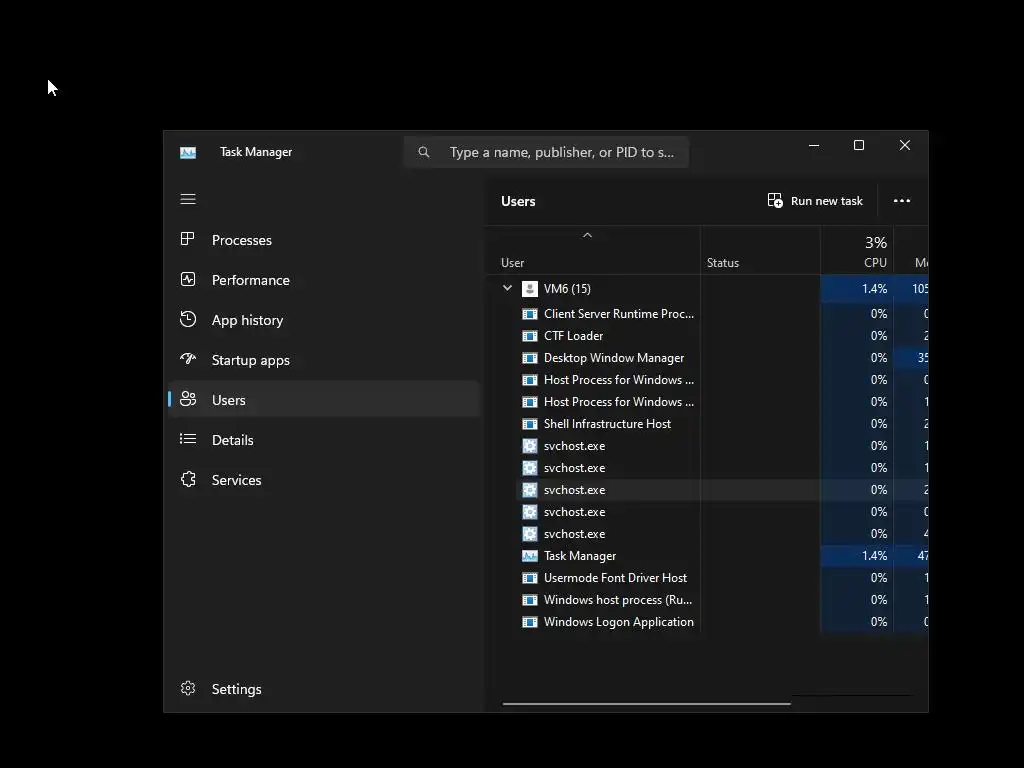
Task: Click the Task Manager title bar icon
Action: [x=187, y=152]
